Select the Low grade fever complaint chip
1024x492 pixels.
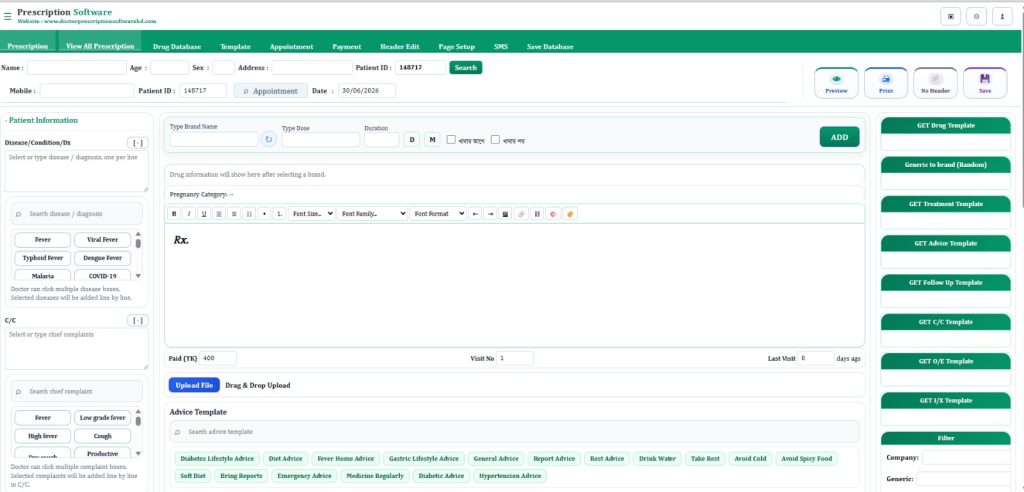pos(103,418)
